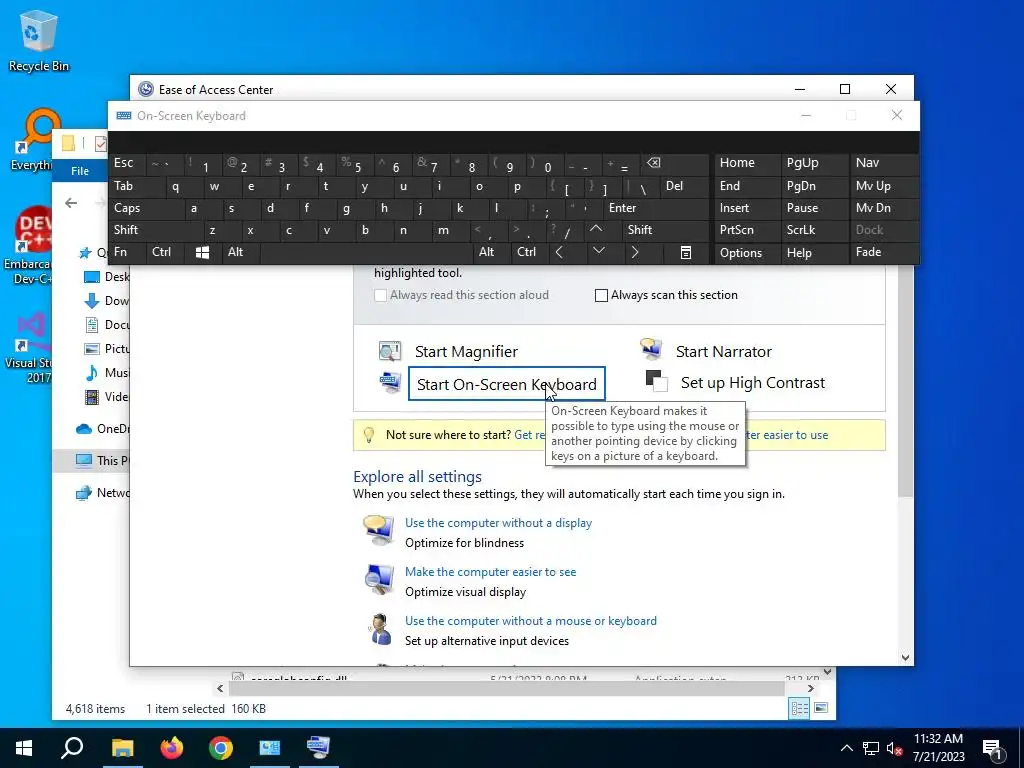The image size is (1024, 768).
Task: Toggle the left Ctrl key on On-Screen Keyboard
Action: coord(165,252)
